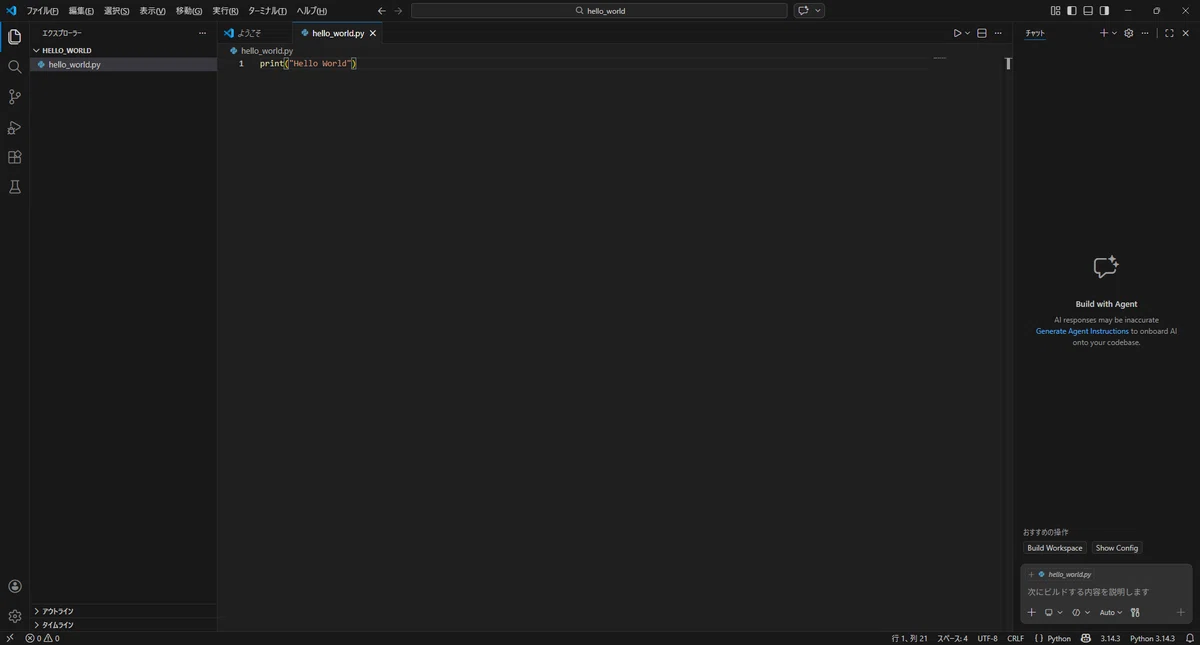Start a new chat with the plus icon
The width and height of the screenshot is (1200, 645).
point(1104,33)
